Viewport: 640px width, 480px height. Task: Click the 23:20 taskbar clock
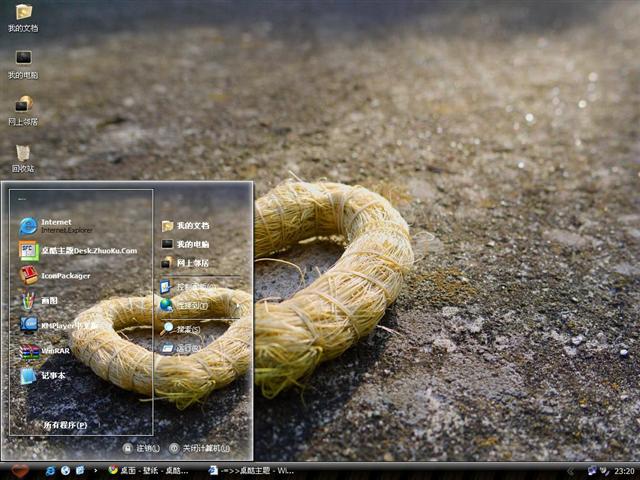pos(624,471)
